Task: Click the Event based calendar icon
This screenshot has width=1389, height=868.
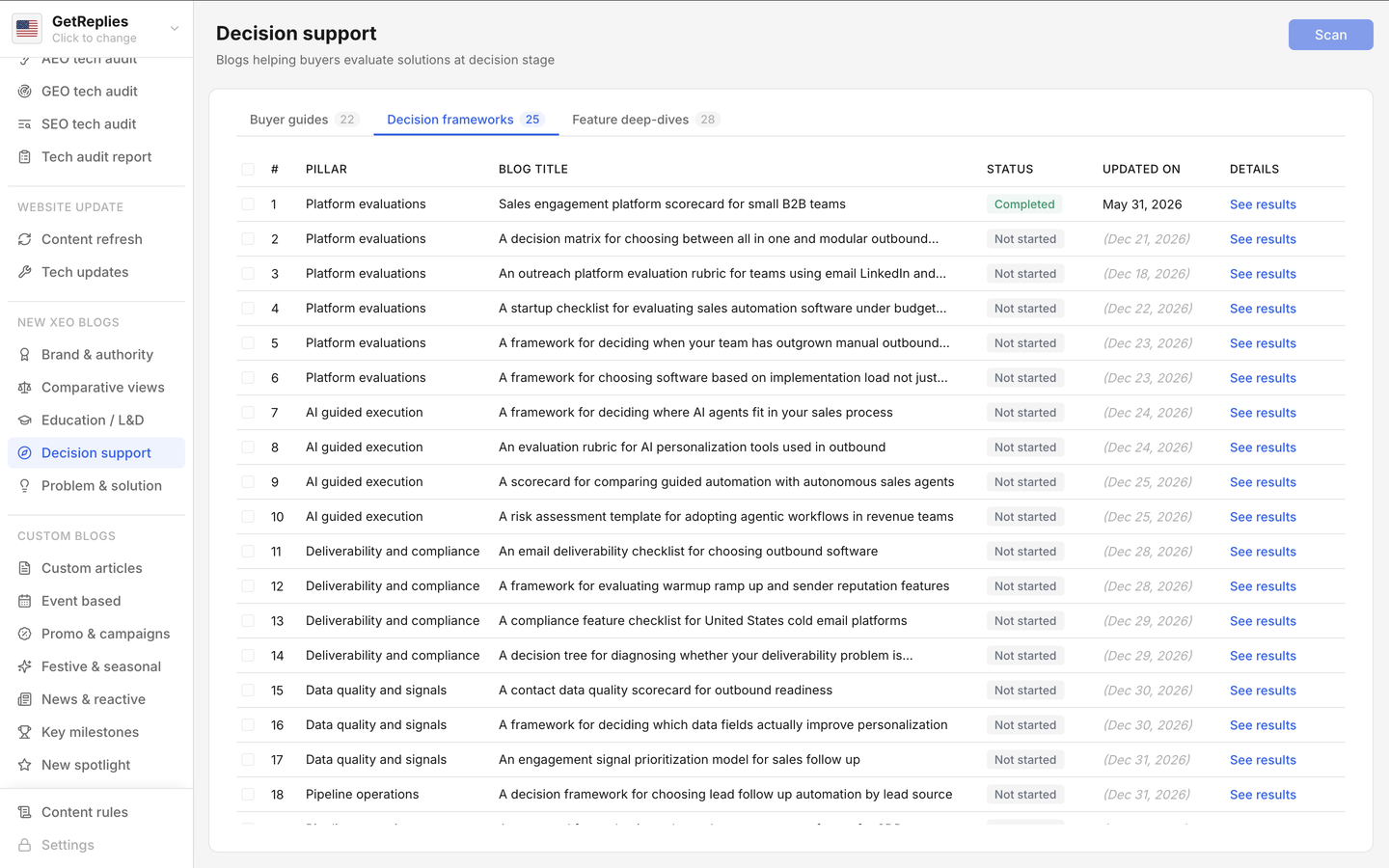Action: coord(25,601)
